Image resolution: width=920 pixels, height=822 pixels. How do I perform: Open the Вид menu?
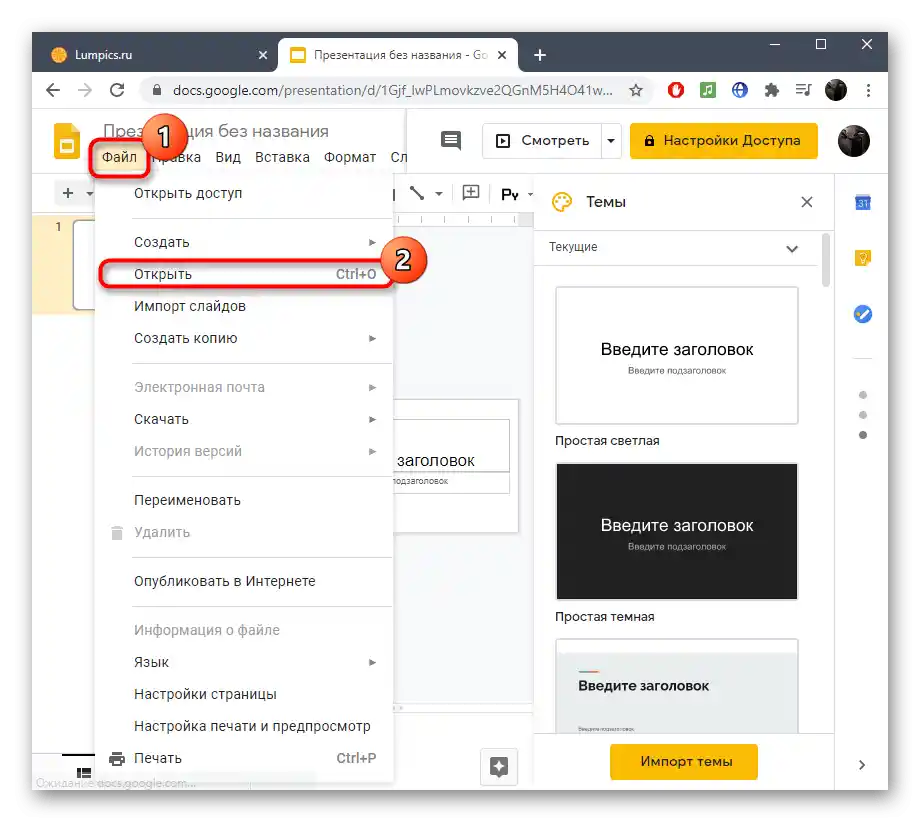point(228,157)
